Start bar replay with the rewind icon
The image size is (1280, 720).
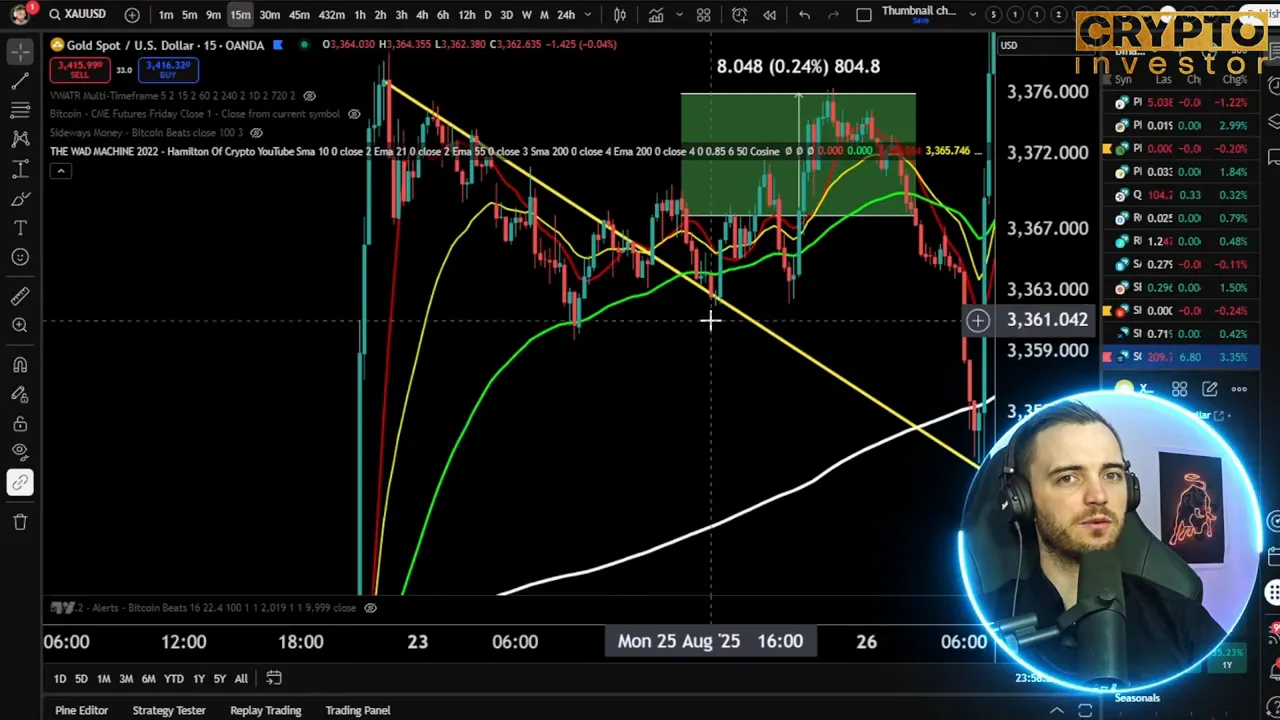click(770, 14)
